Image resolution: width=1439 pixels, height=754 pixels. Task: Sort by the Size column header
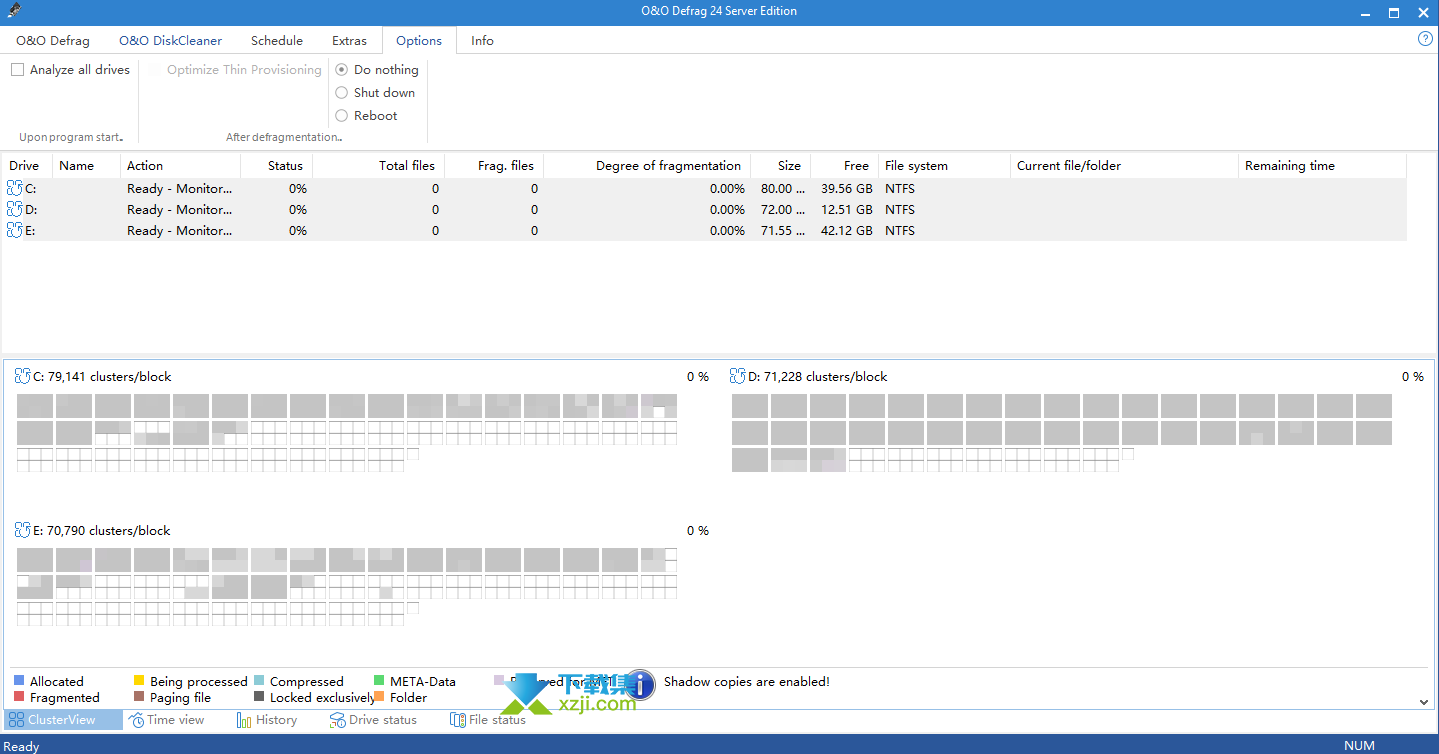pyautogui.click(x=780, y=166)
